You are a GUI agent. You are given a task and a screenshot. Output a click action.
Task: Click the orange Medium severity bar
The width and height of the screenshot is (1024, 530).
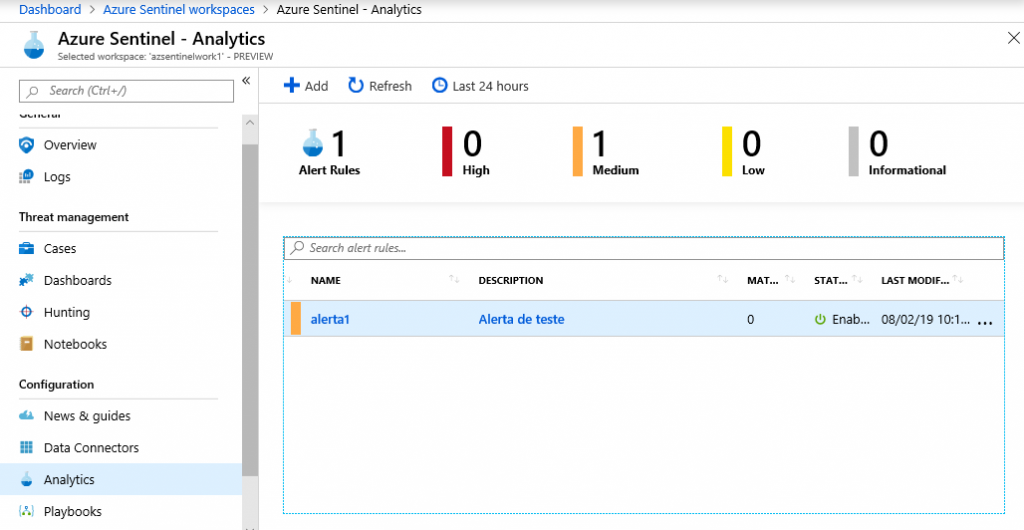578,151
